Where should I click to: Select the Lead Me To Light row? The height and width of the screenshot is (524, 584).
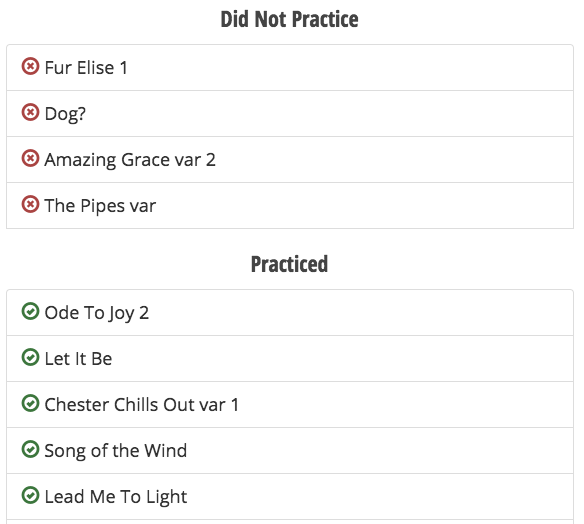click(x=290, y=496)
